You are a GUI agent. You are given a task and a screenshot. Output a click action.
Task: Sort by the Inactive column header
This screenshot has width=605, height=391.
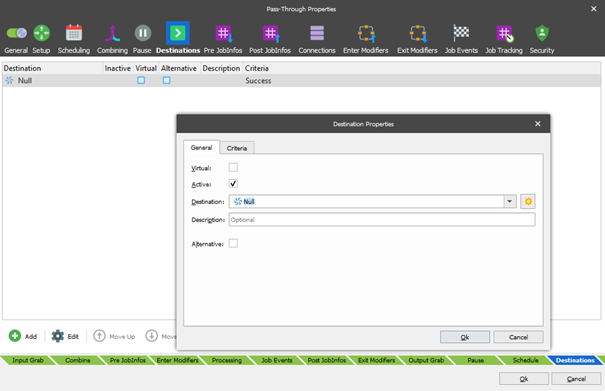tap(118, 68)
